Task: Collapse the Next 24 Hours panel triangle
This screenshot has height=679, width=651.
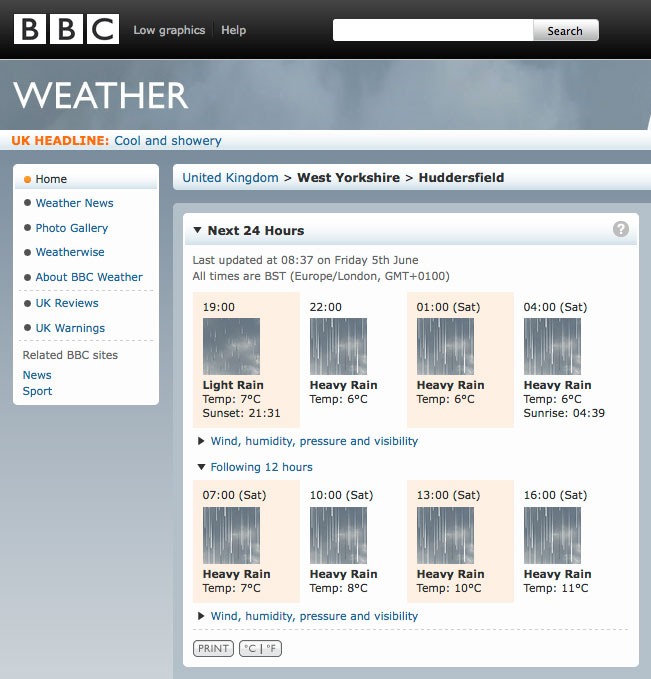Action: click(198, 230)
